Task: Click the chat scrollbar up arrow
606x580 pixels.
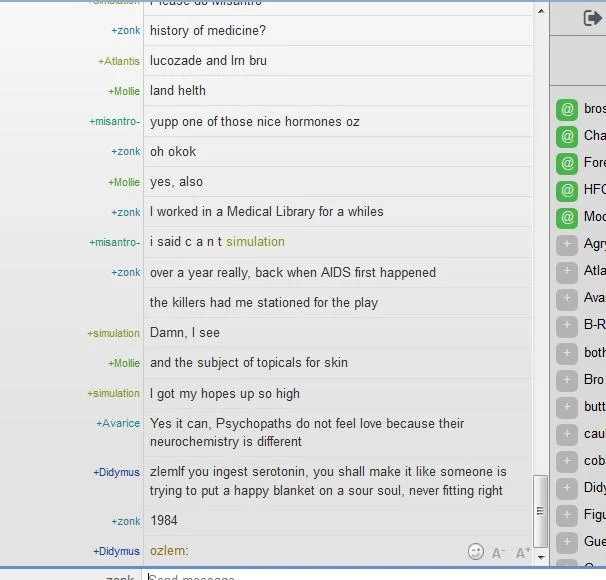Action: [x=541, y=11]
